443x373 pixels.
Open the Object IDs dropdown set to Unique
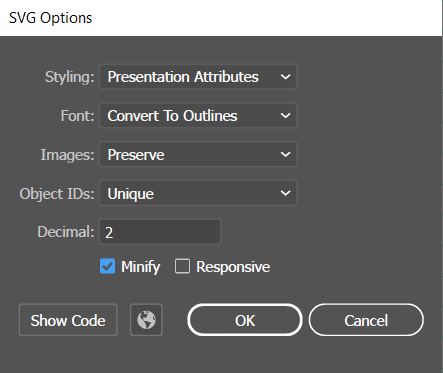coord(198,193)
